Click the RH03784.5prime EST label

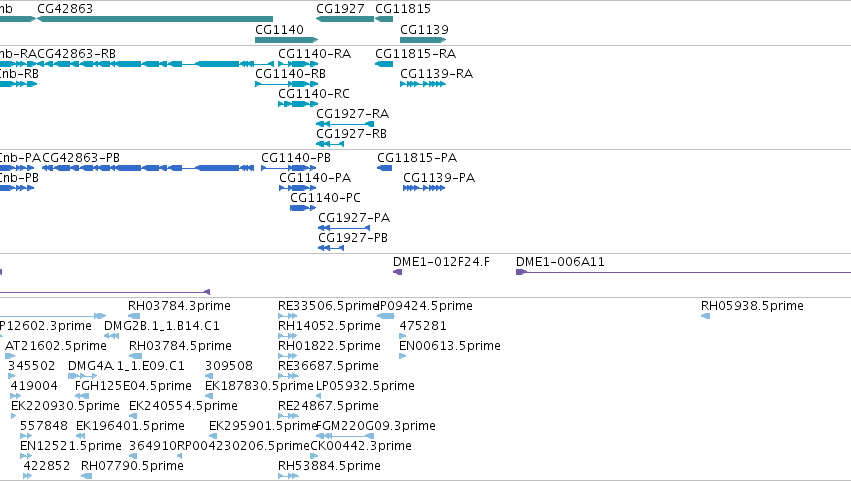tap(180, 346)
